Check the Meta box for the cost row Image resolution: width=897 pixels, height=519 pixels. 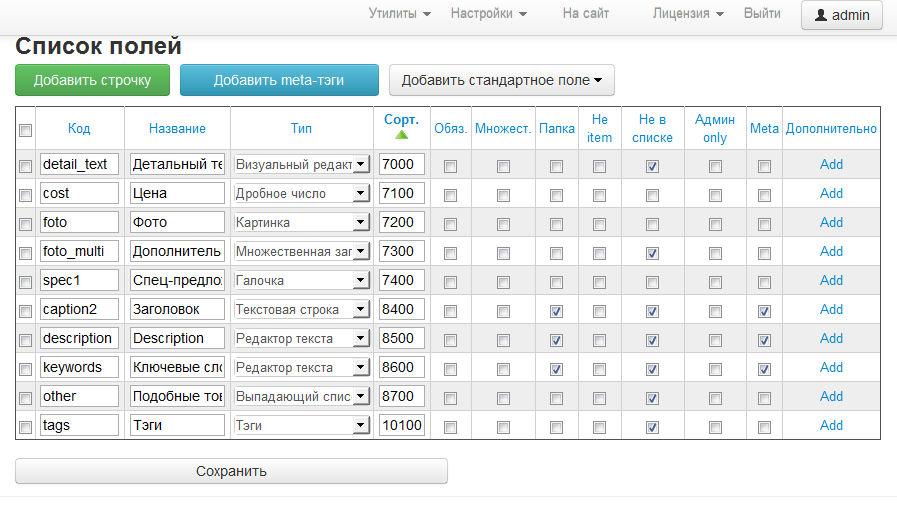[x=764, y=195]
